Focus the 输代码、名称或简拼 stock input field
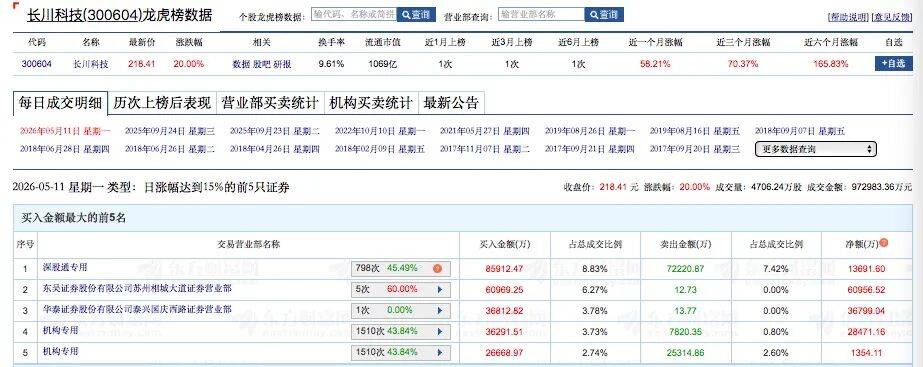 tap(354, 15)
